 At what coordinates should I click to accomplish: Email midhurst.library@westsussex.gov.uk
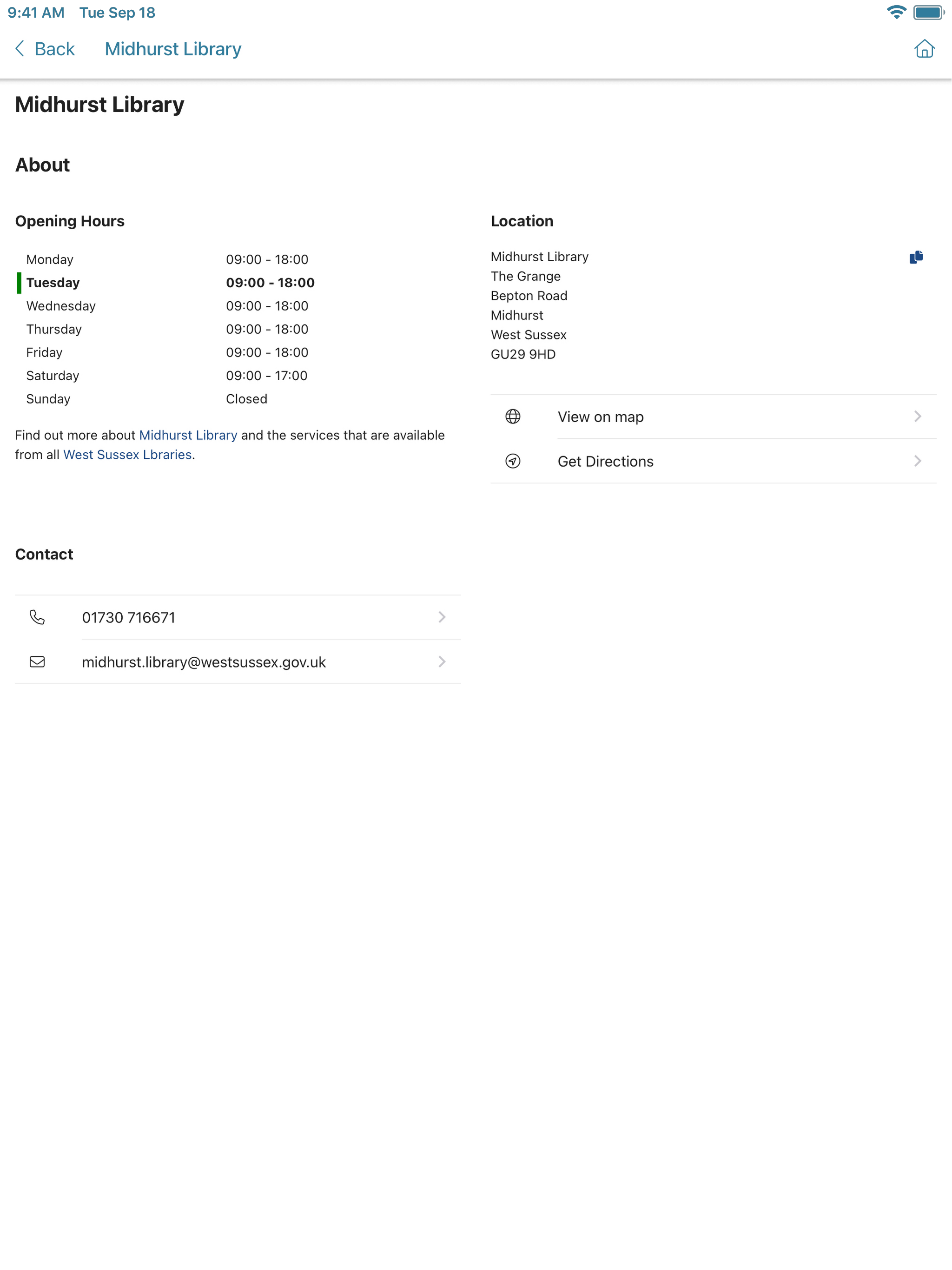coord(238,662)
